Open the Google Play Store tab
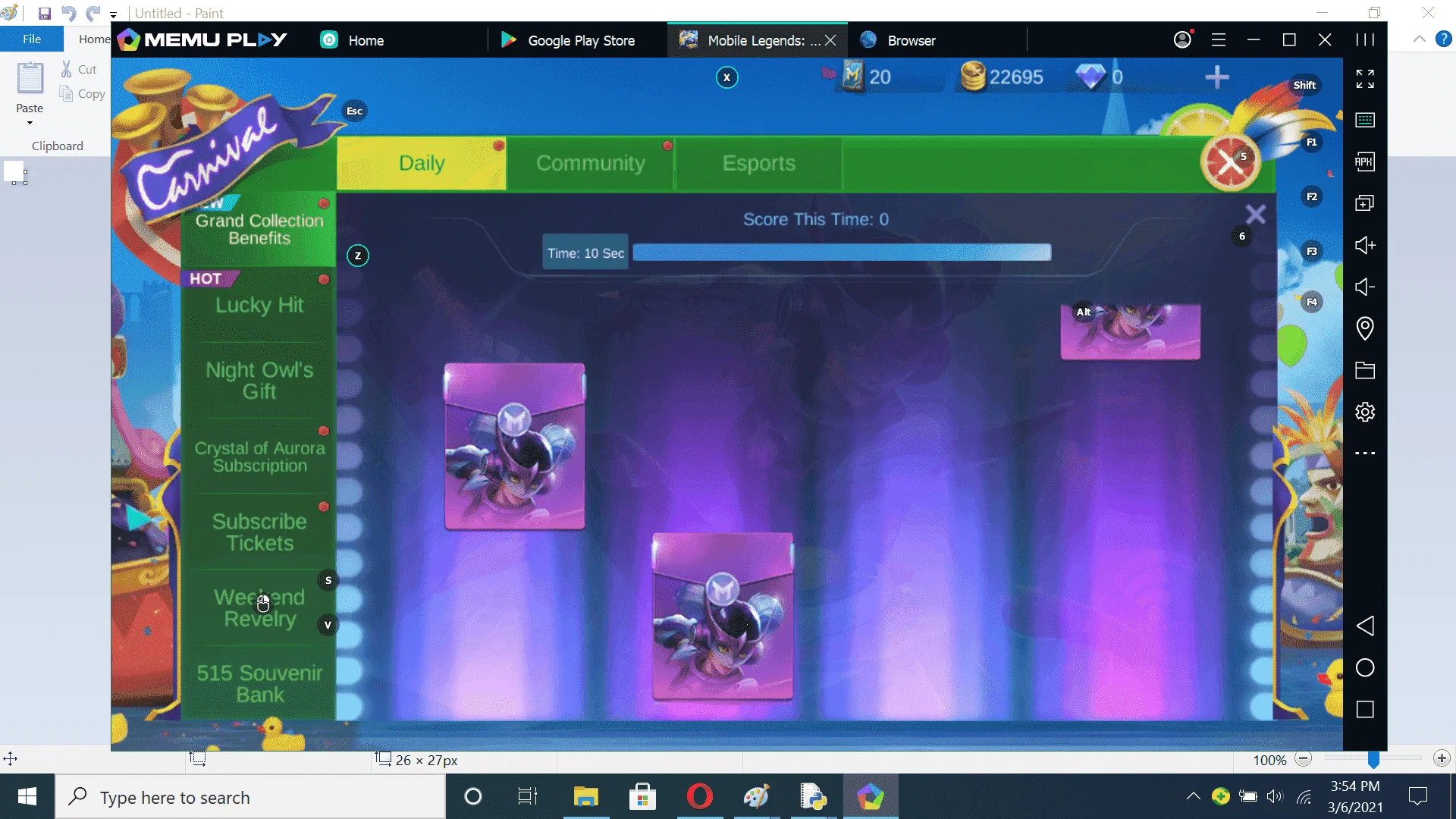Image resolution: width=1456 pixels, height=819 pixels. point(568,40)
